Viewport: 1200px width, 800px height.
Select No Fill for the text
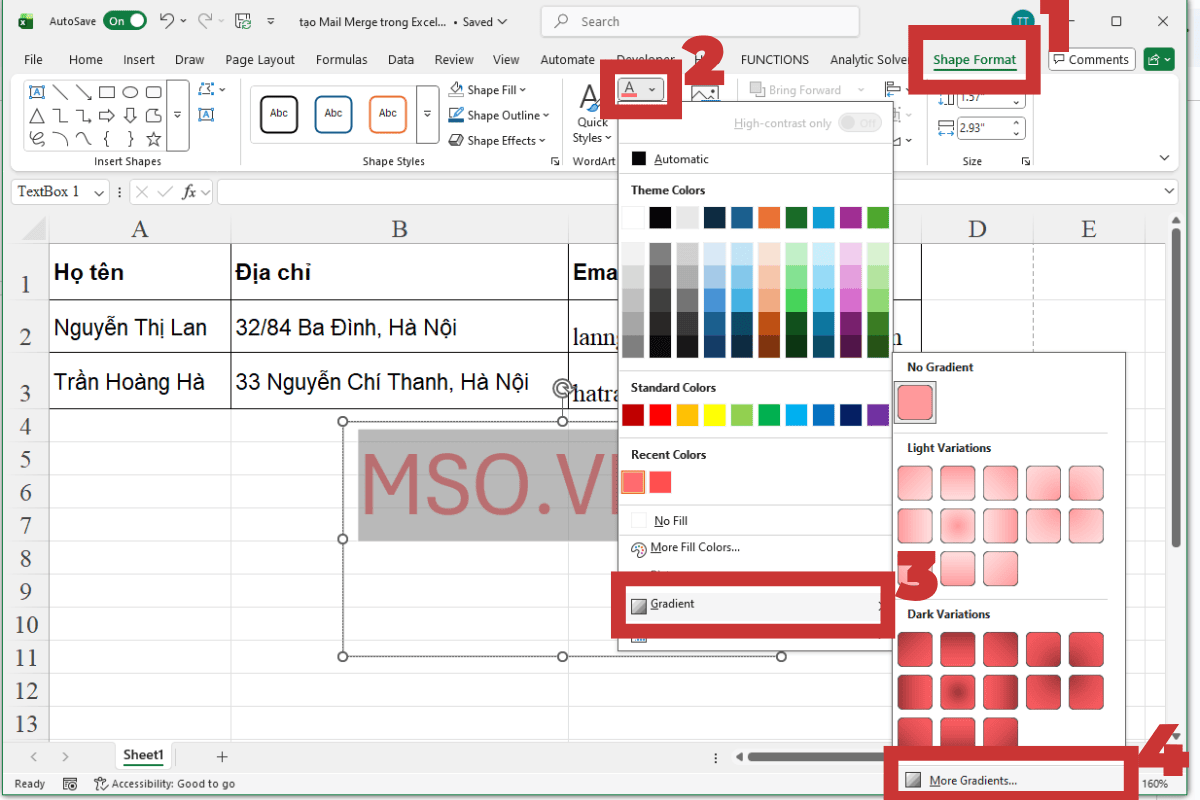673,520
